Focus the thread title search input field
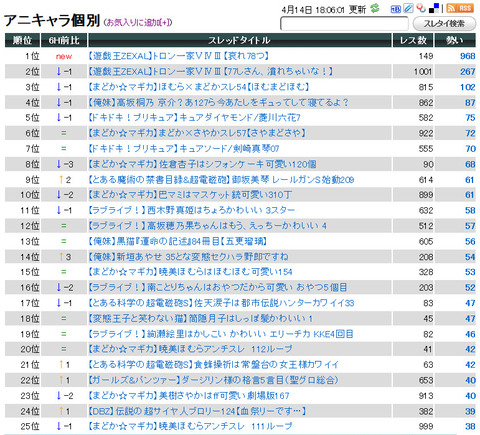 click(x=344, y=24)
